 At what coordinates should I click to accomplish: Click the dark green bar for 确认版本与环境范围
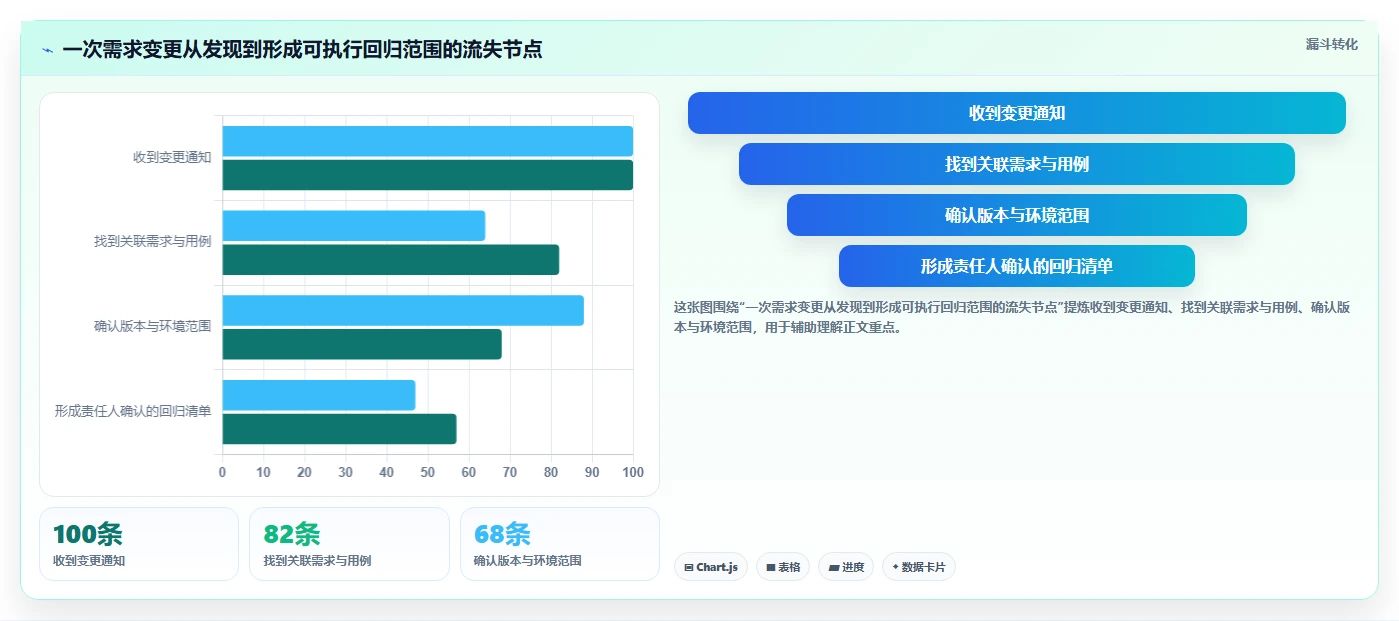click(x=362, y=344)
